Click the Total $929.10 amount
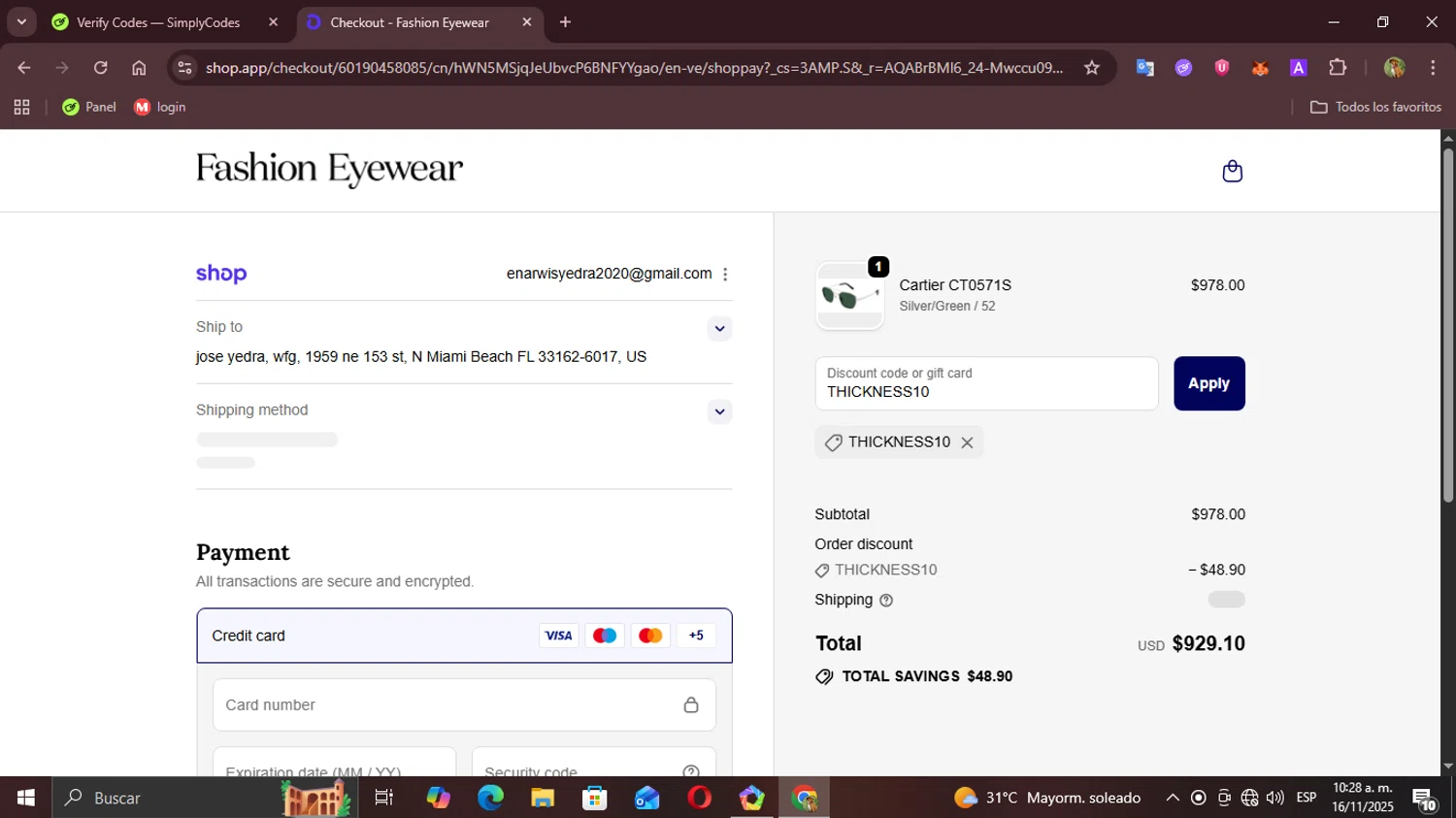1456x818 pixels. 1208,643
